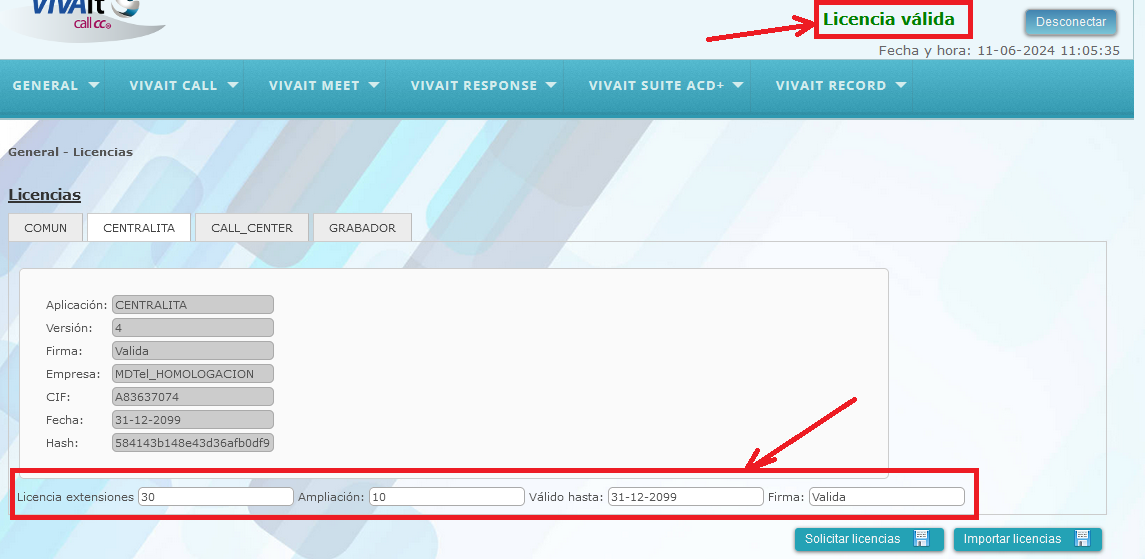
Task: Click the Hash field value
Action: coord(193,443)
